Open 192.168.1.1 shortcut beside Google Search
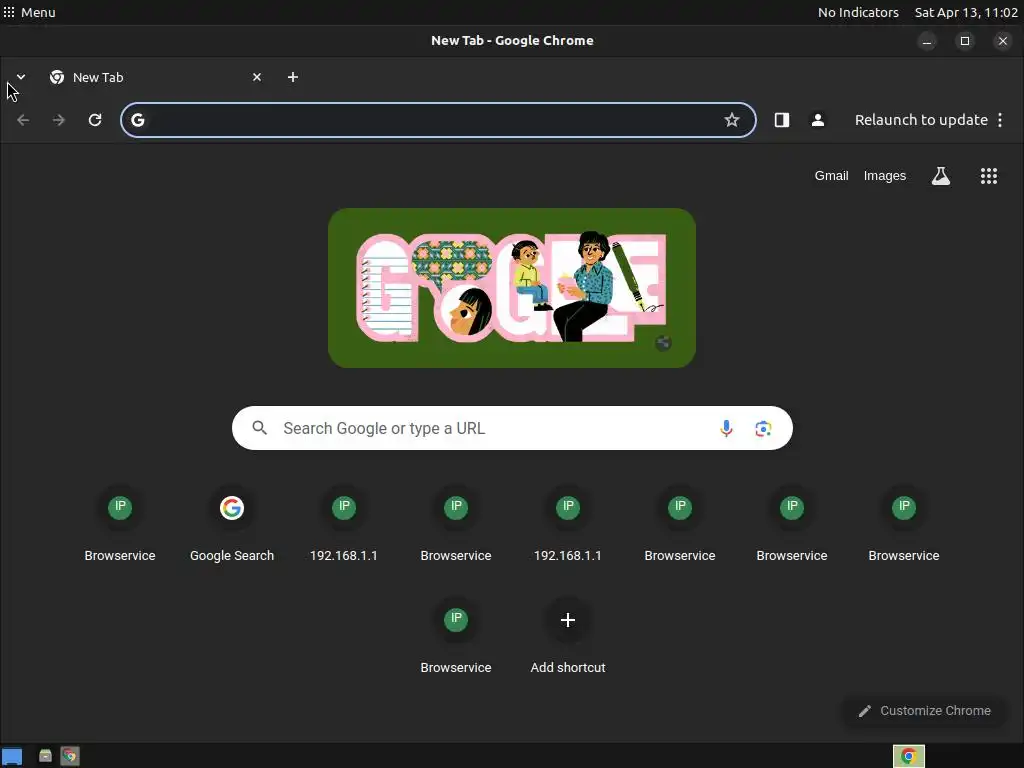The height and width of the screenshot is (768, 1024). (x=344, y=524)
